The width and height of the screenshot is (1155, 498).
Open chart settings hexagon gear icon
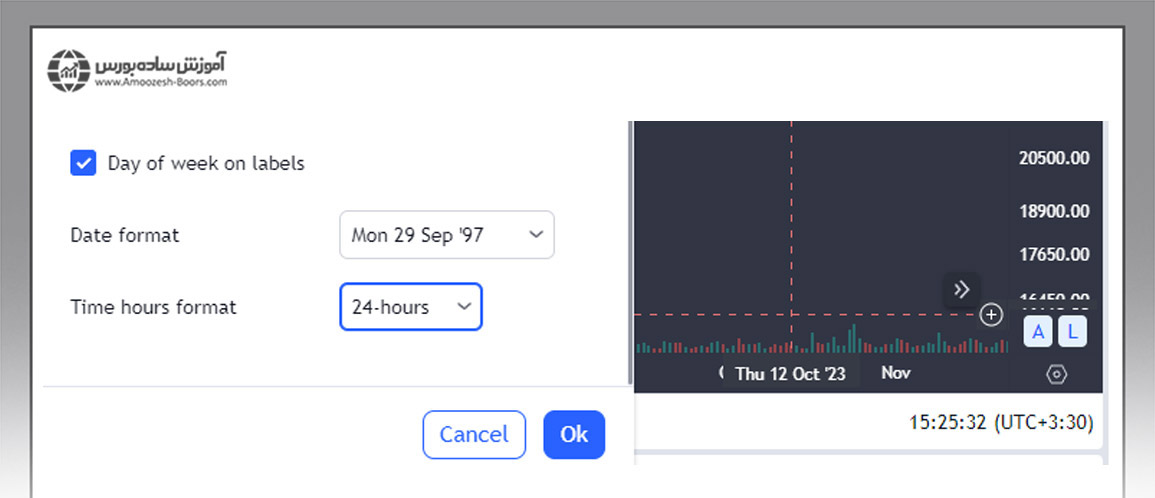[x=1056, y=374]
